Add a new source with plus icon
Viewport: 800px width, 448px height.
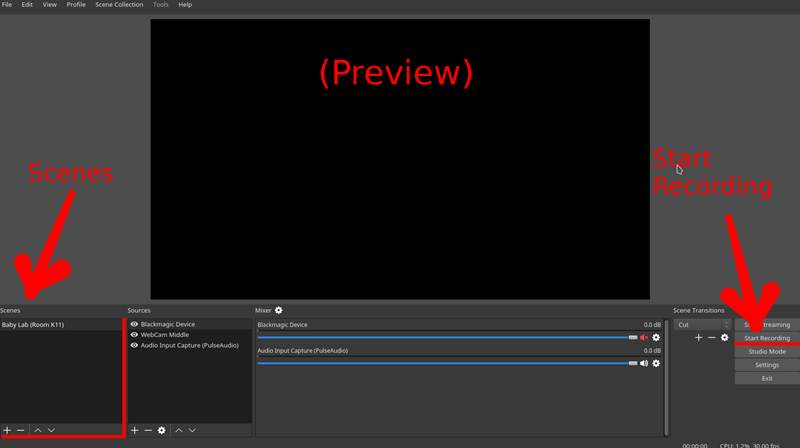(135, 430)
